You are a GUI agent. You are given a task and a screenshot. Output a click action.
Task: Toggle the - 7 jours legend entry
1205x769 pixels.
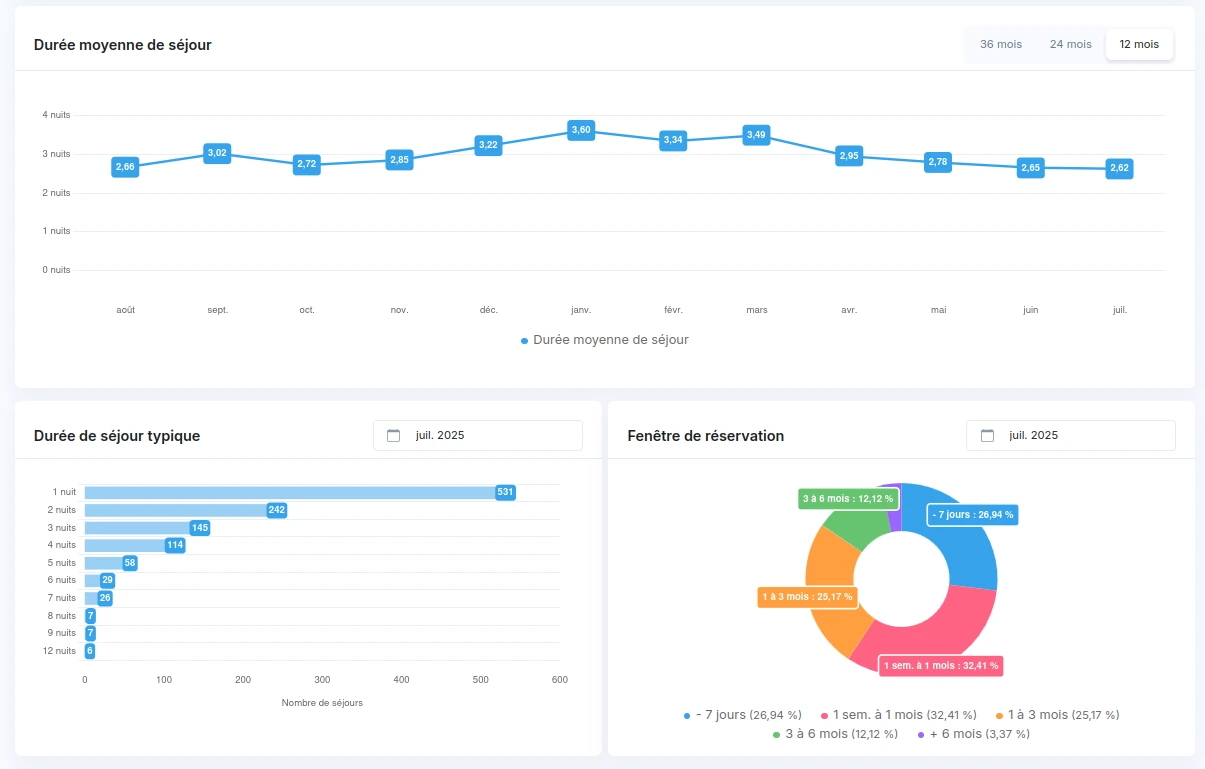point(742,715)
